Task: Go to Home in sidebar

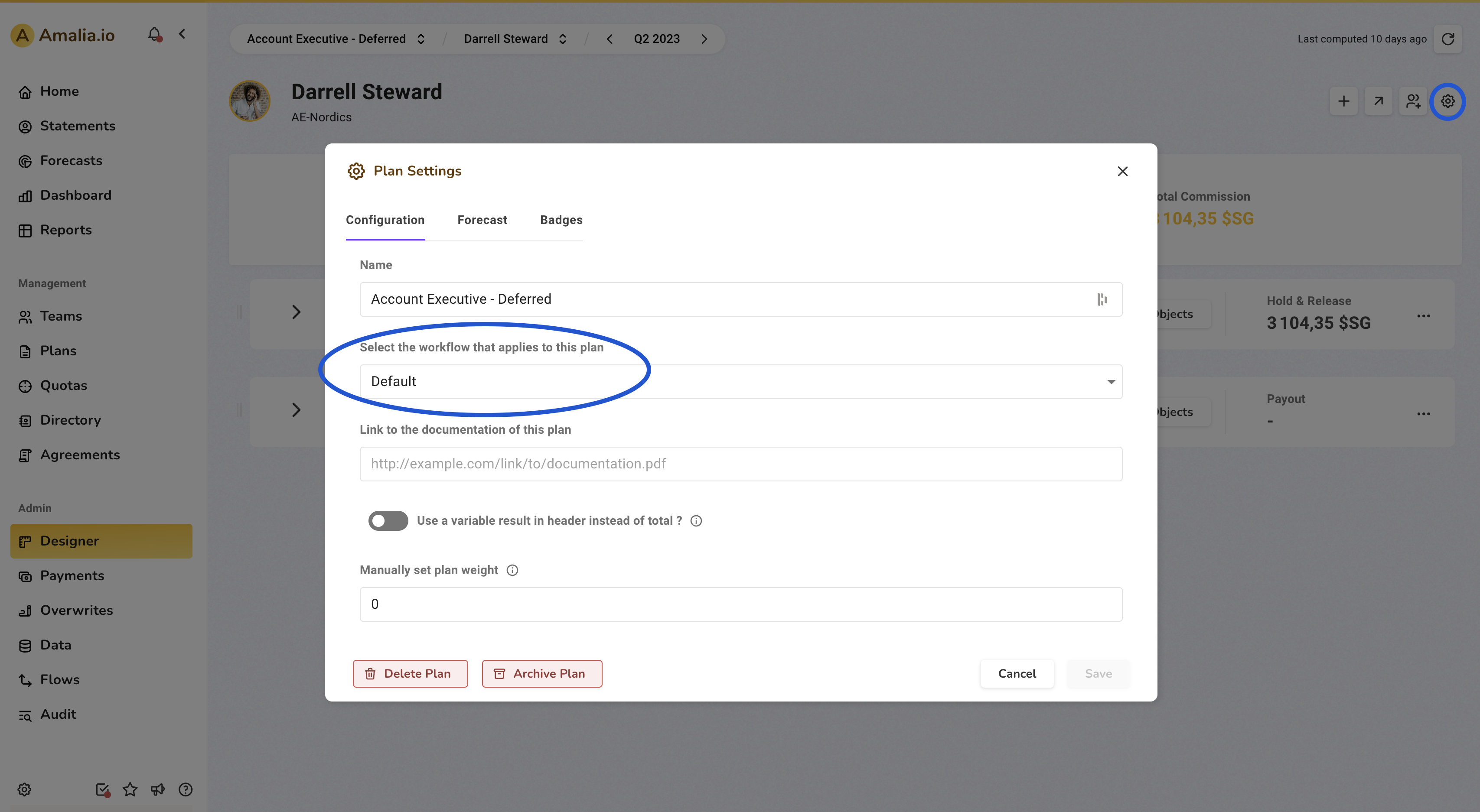Action: tap(101, 91)
